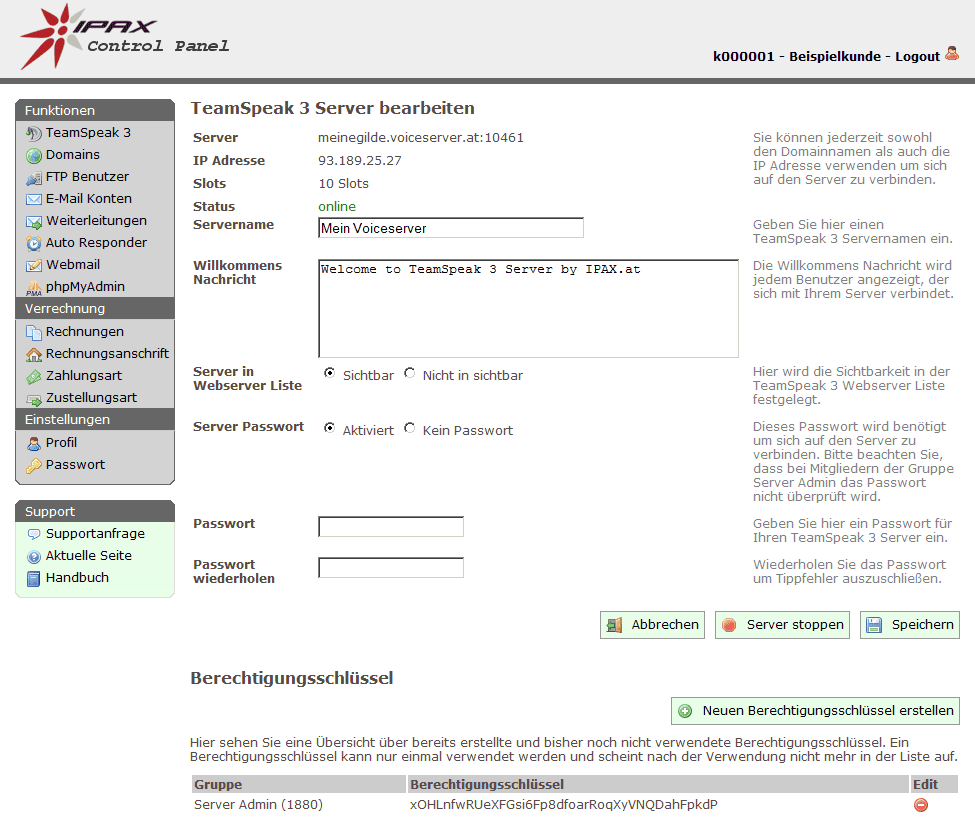975x831 pixels.
Task: Go to Auto Responder settings
Action: [96, 243]
